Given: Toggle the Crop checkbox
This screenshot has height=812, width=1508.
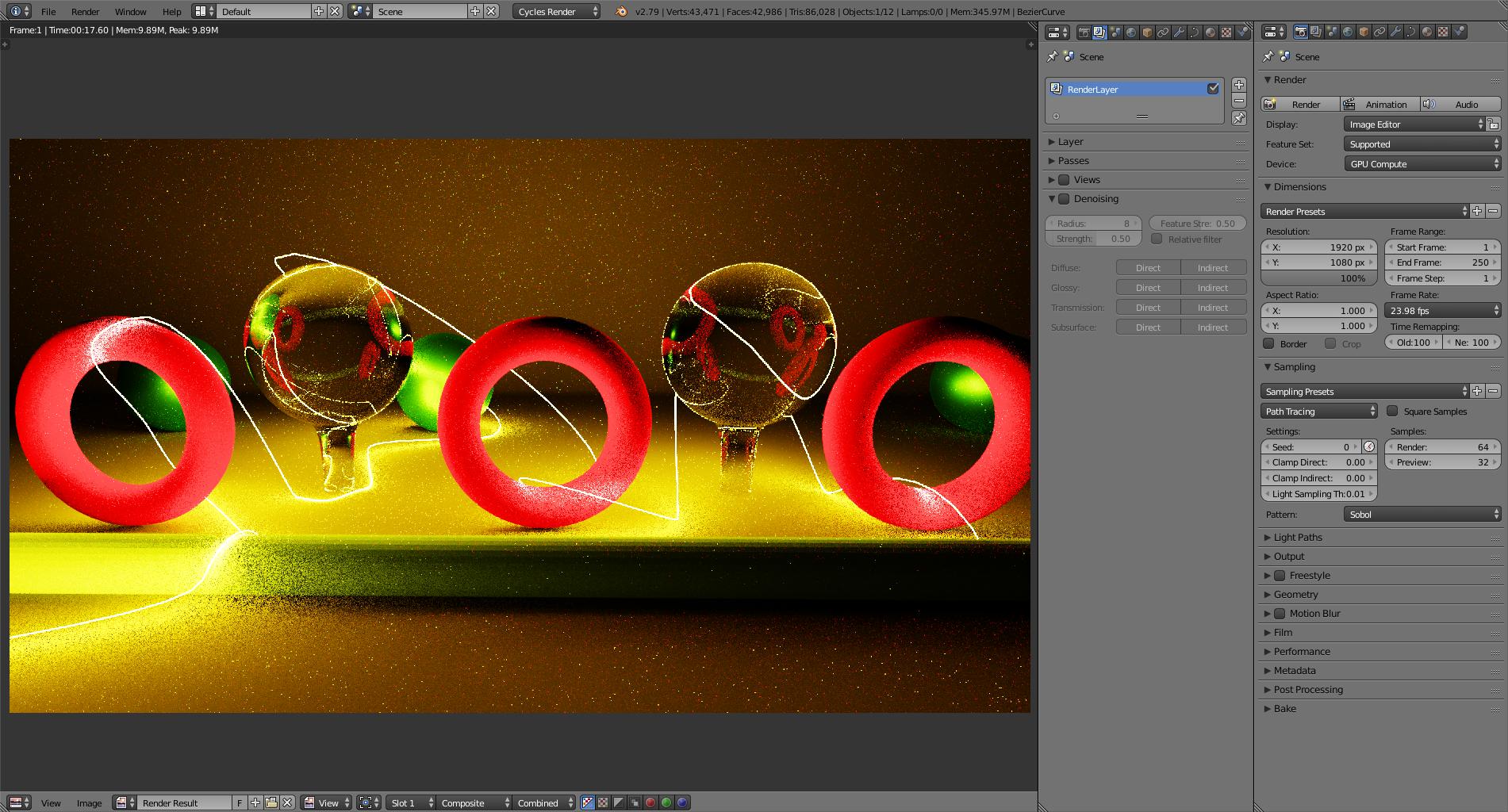Looking at the screenshot, I should click(x=1330, y=343).
